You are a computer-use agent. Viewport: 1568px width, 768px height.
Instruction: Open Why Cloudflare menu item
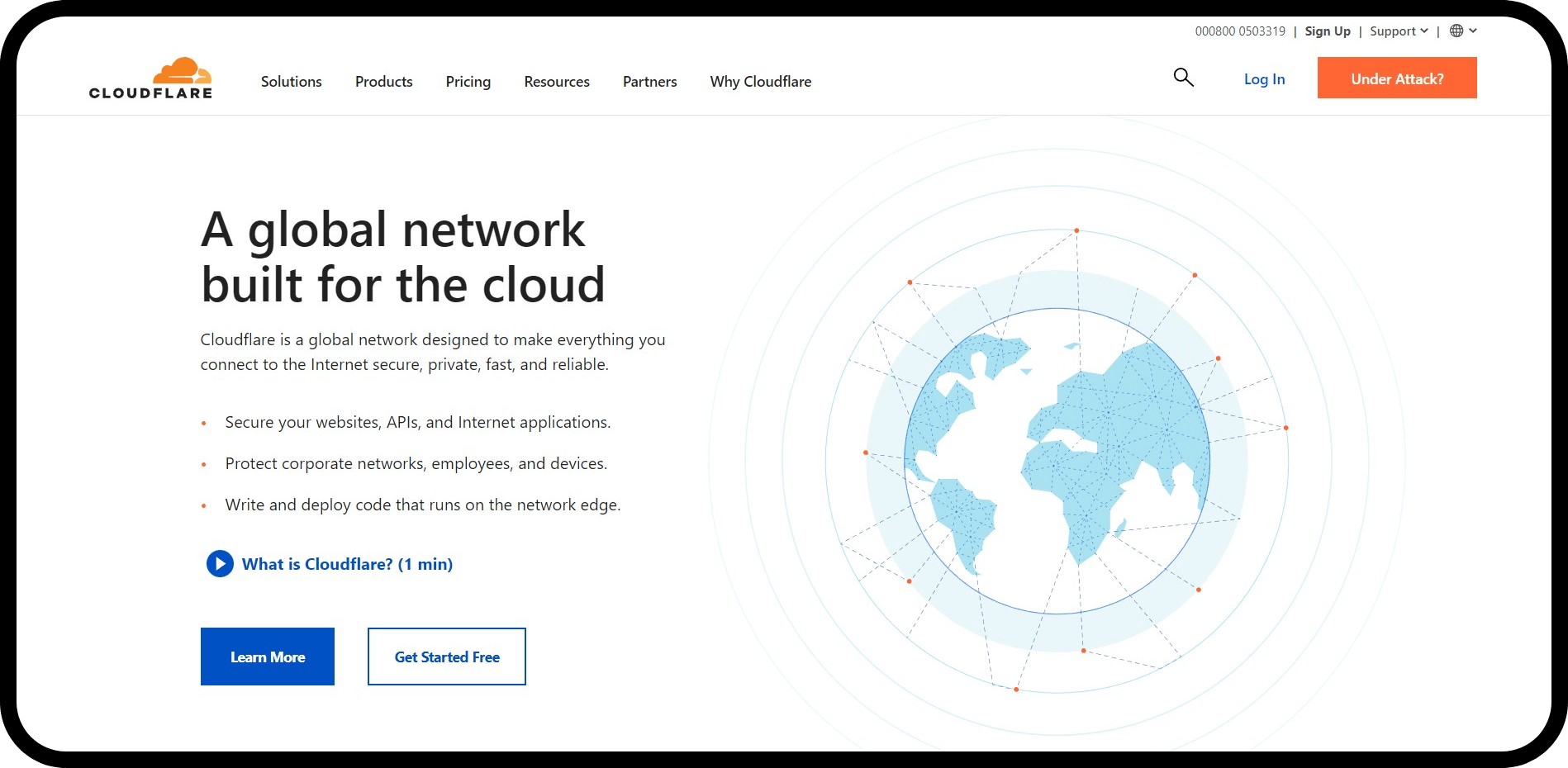coord(760,82)
